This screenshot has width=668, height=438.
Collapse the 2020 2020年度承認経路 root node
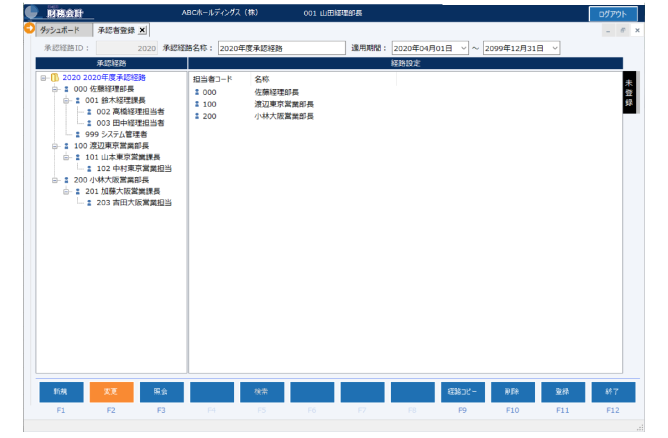[x=43, y=77]
